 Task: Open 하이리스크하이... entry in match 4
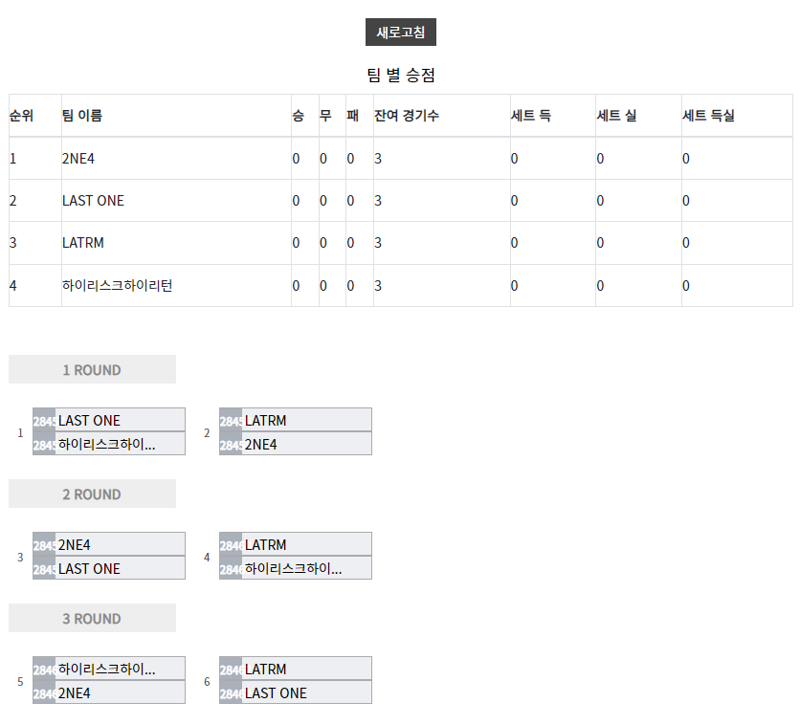click(x=295, y=568)
